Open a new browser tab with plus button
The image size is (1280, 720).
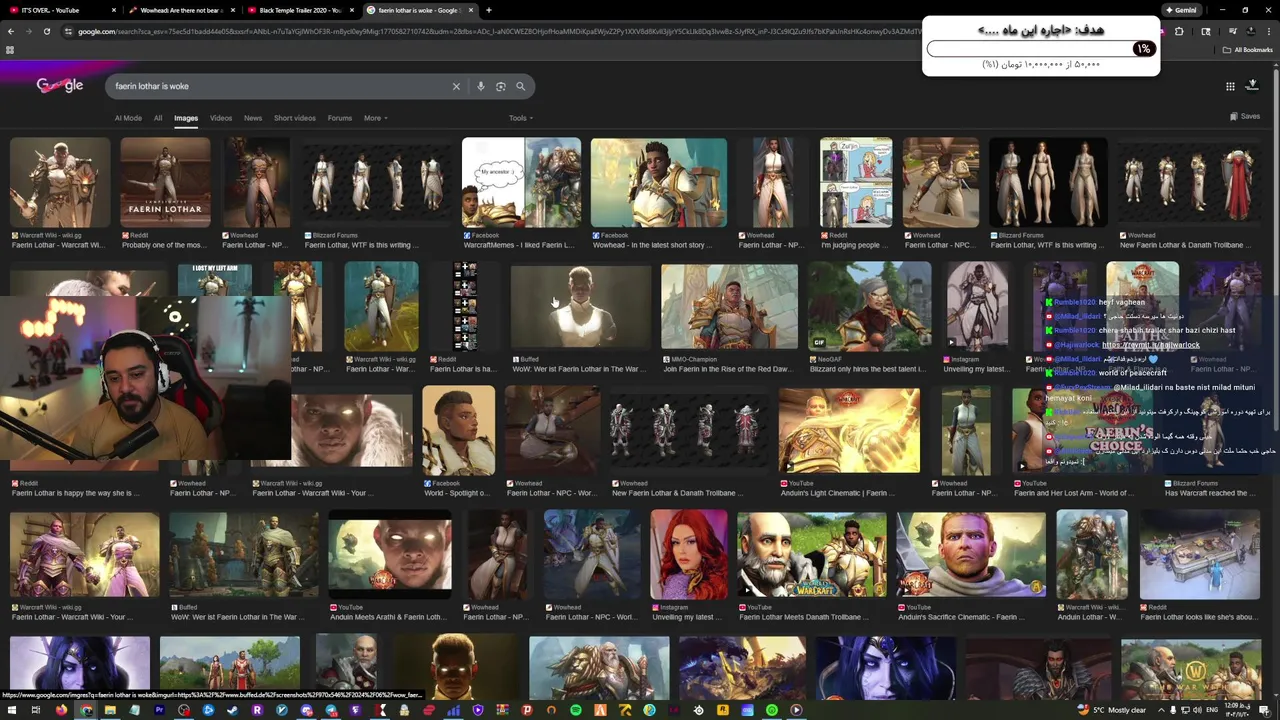point(488,10)
